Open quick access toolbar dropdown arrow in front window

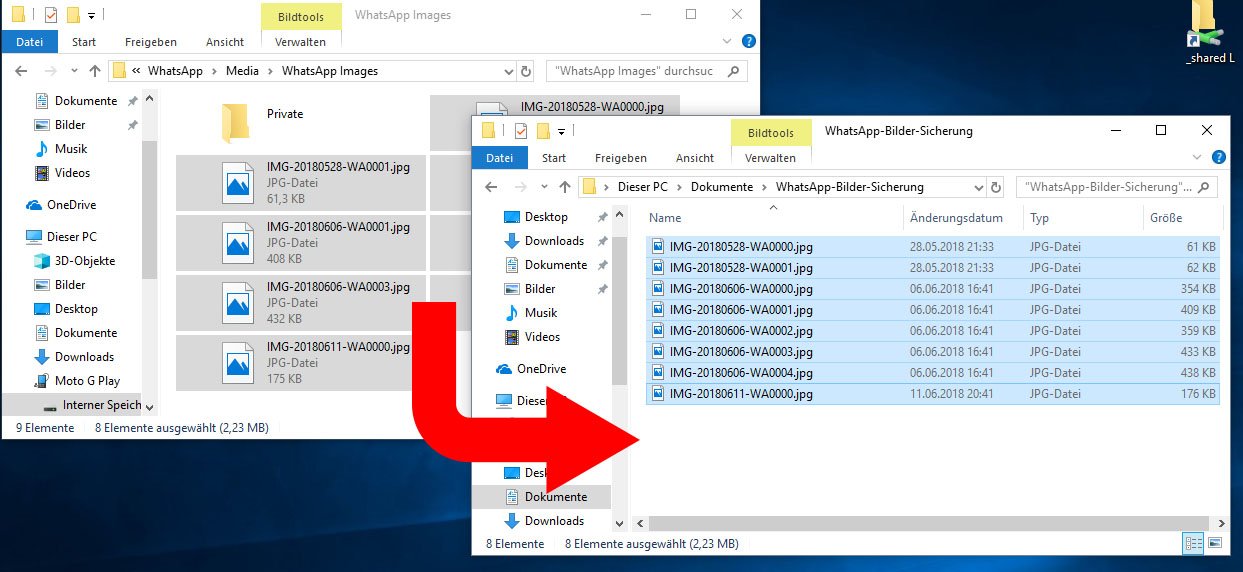pyautogui.click(x=562, y=132)
